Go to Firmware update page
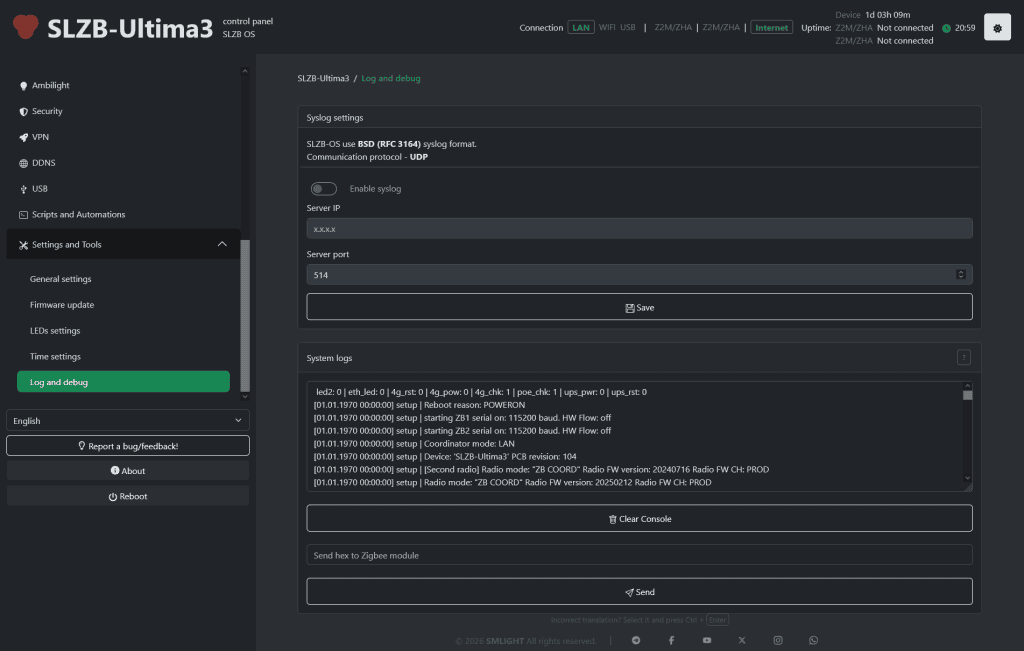Image resolution: width=1024 pixels, height=651 pixels. [62, 305]
